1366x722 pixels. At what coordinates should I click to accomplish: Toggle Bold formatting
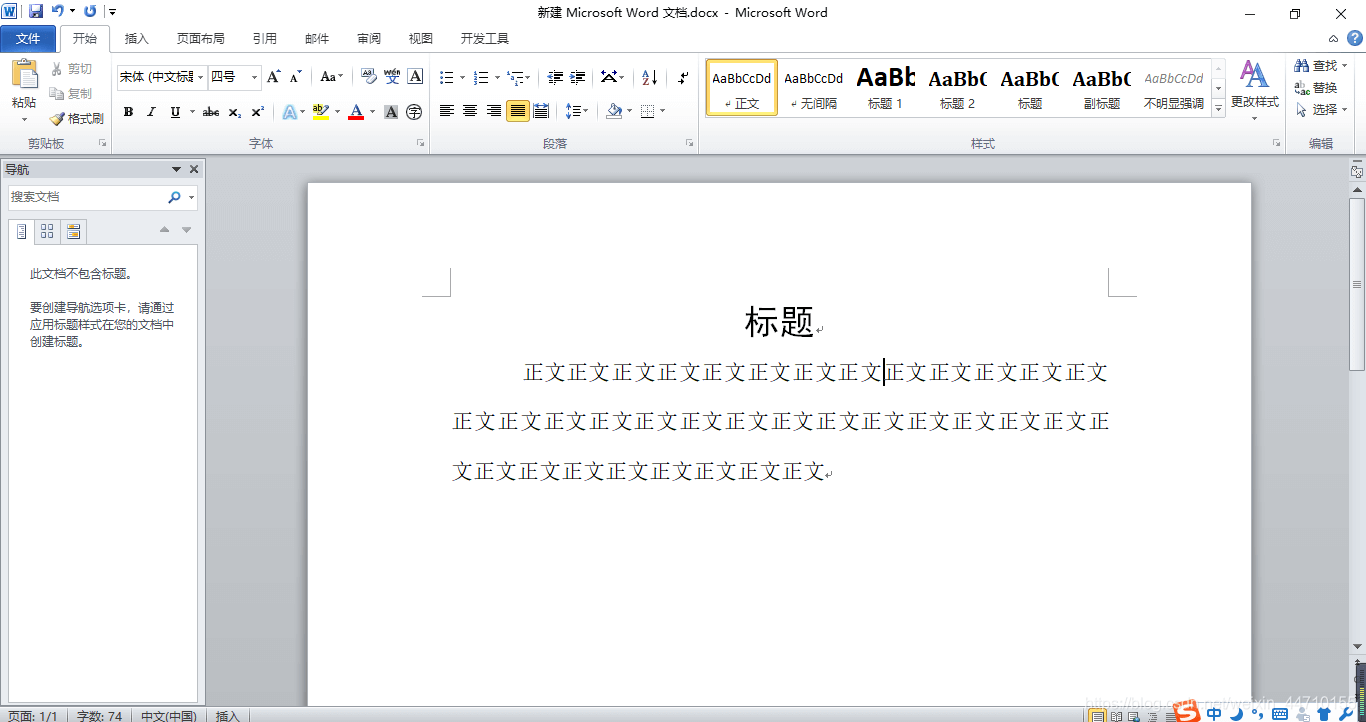128,112
